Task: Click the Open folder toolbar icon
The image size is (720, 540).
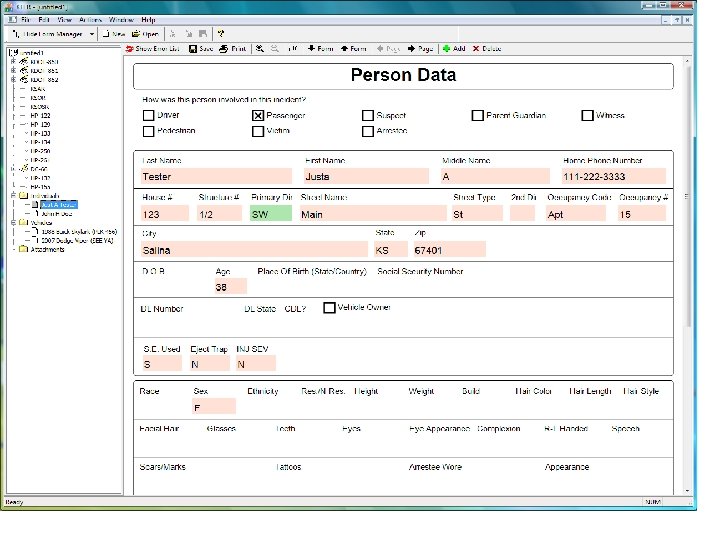Action: 135,34
